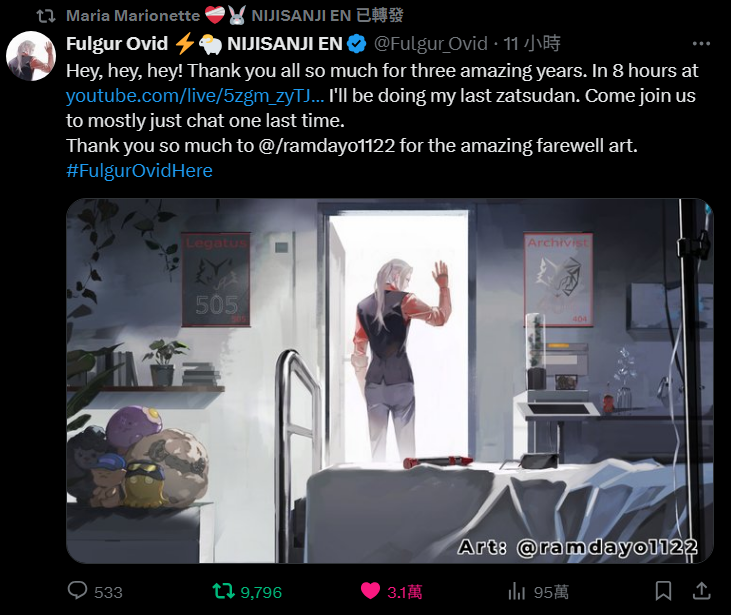The height and width of the screenshot is (615, 731).
Task: Click the 533 replies count
Action: tap(108, 592)
